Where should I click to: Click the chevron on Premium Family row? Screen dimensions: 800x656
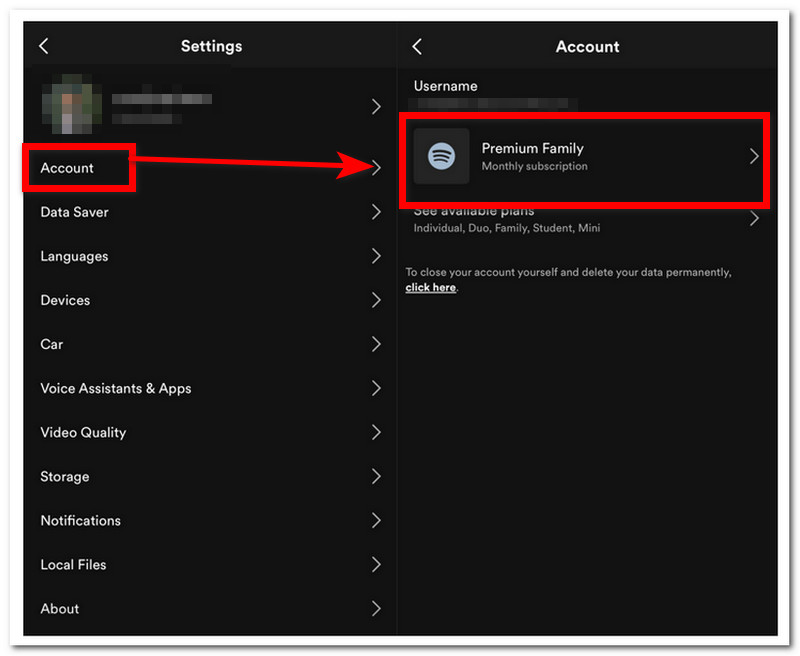point(754,156)
